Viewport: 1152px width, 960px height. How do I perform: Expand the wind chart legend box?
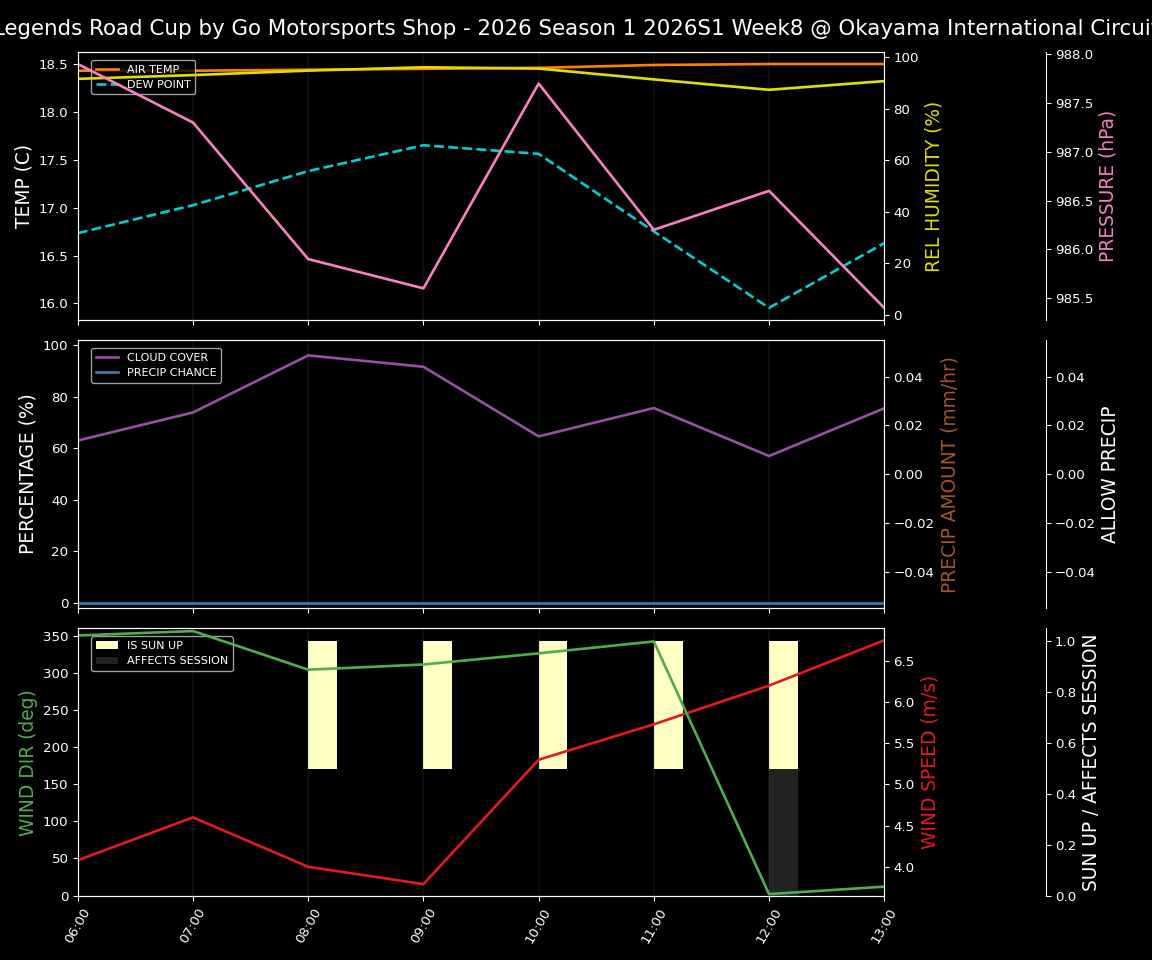[160, 651]
